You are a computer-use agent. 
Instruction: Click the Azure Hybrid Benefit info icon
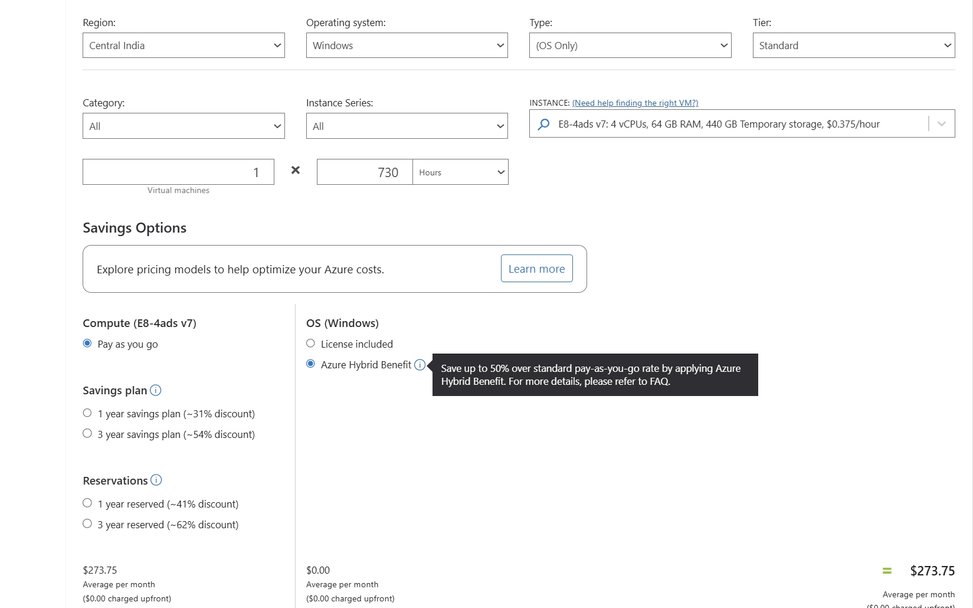(419, 364)
